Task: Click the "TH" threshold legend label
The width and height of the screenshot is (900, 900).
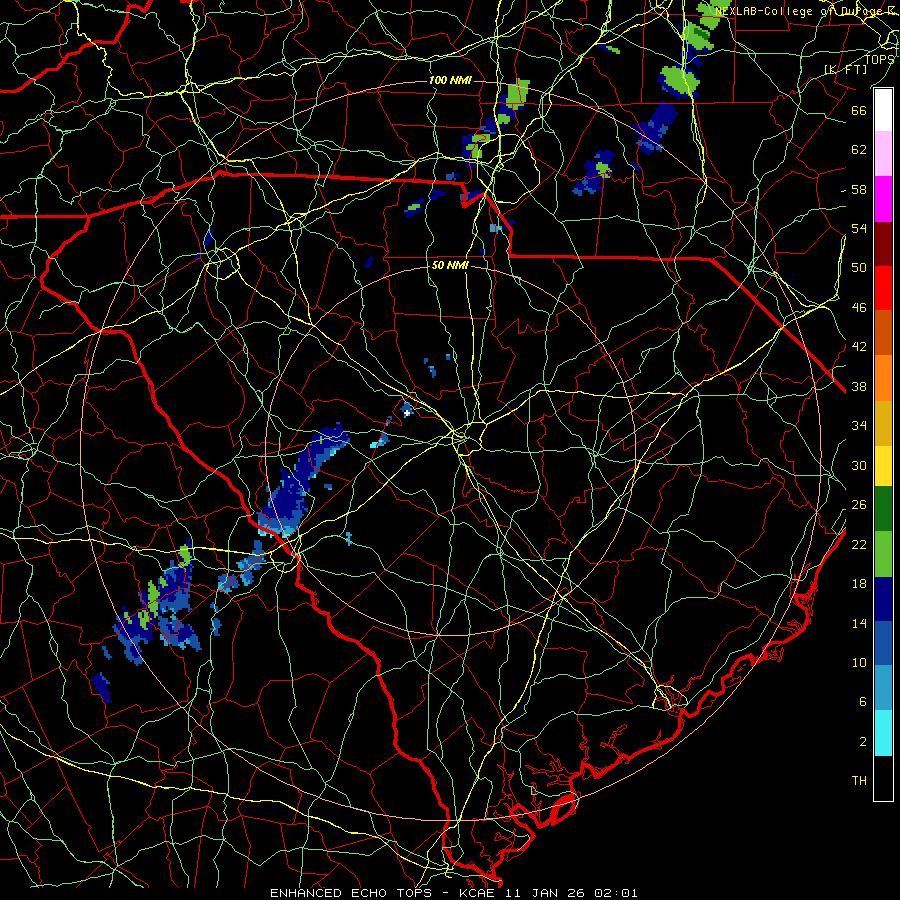Action: coord(859,781)
